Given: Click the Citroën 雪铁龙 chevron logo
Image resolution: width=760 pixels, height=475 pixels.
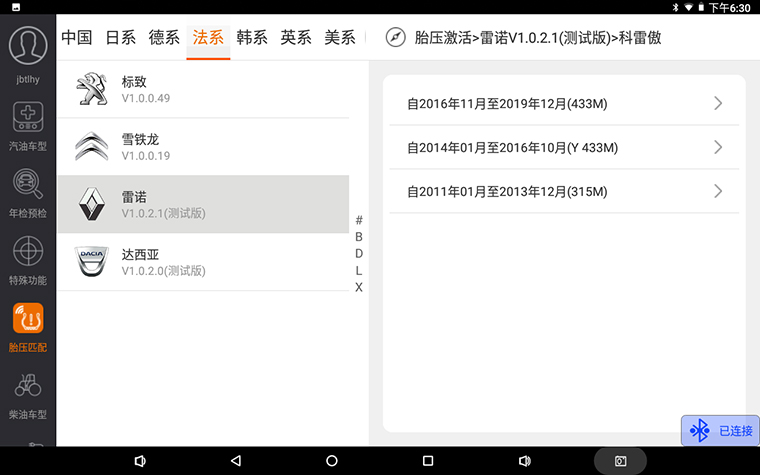Looking at the screenshot, I should (92, 146).
